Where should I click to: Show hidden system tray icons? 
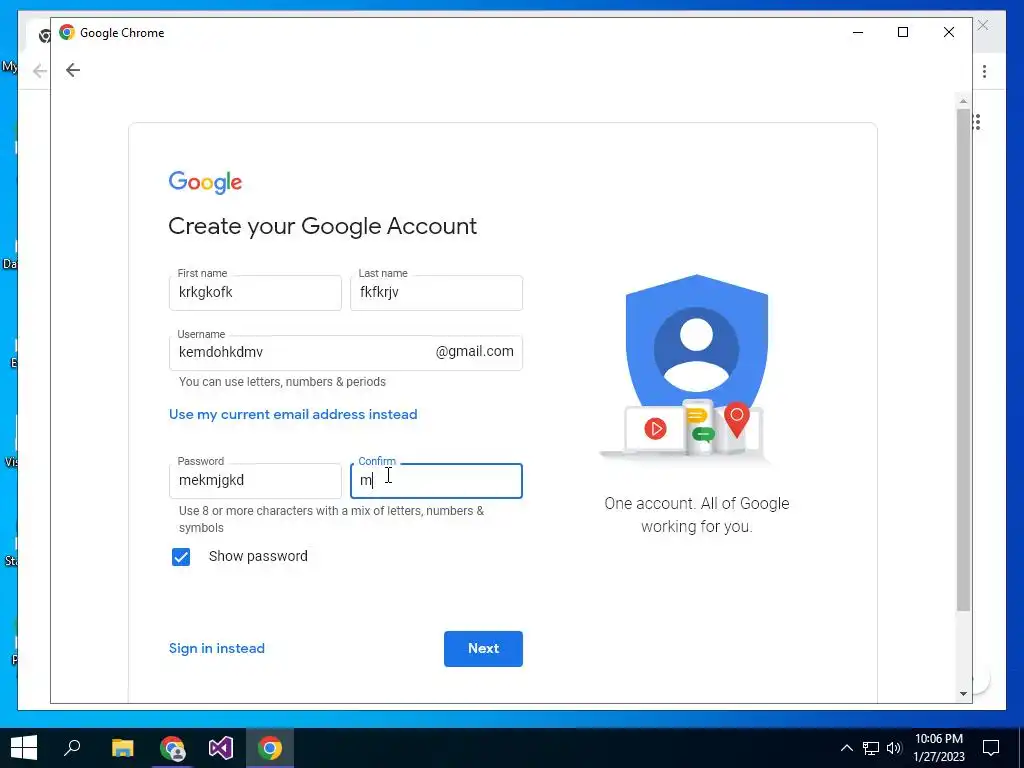(846, 748)
